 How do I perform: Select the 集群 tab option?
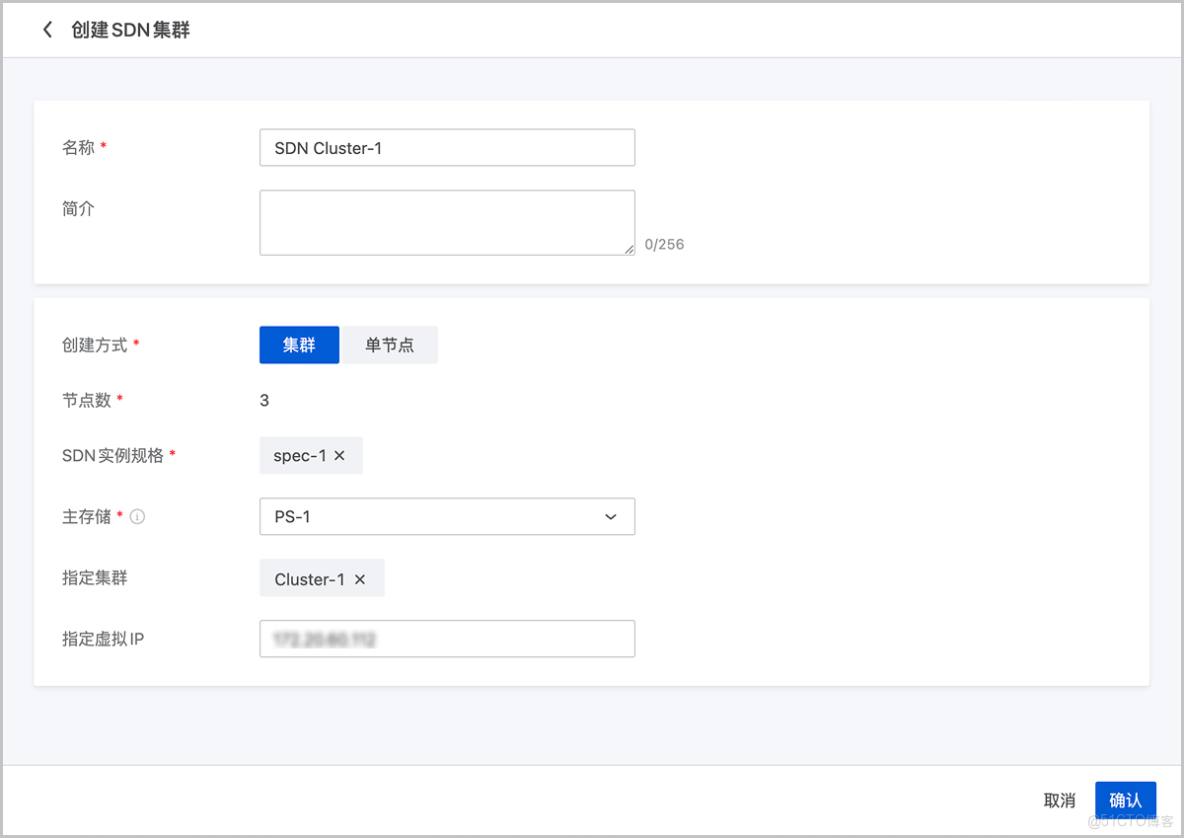[x=299, y=344]
